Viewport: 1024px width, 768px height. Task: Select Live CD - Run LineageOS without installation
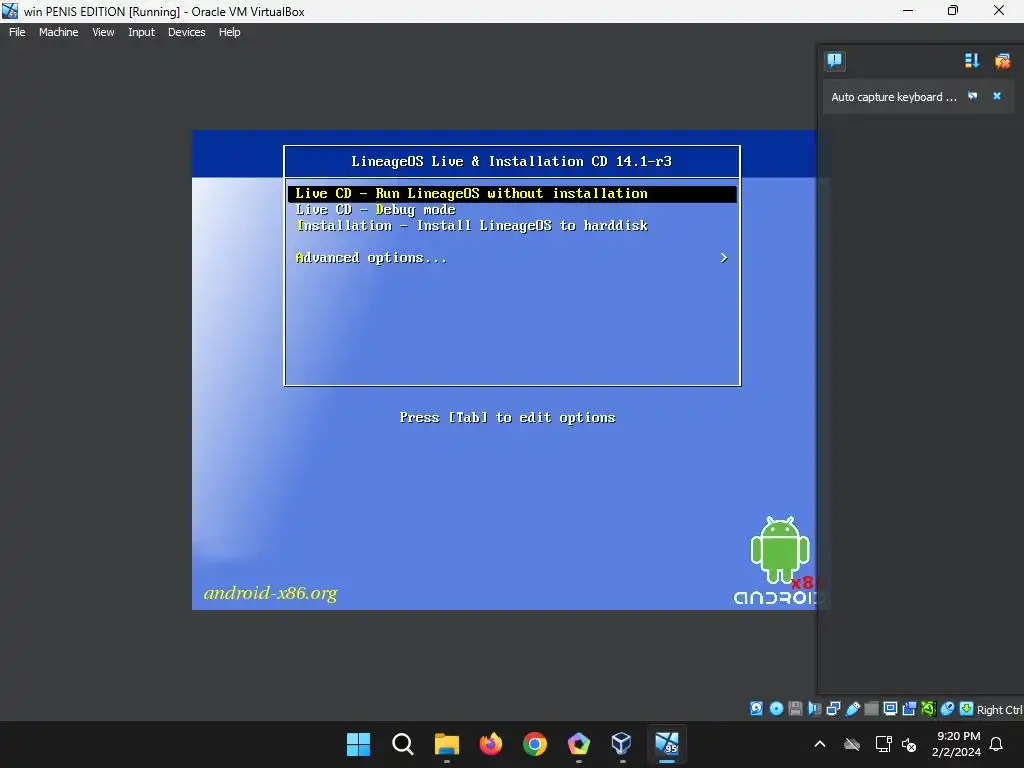coord(512,193)
